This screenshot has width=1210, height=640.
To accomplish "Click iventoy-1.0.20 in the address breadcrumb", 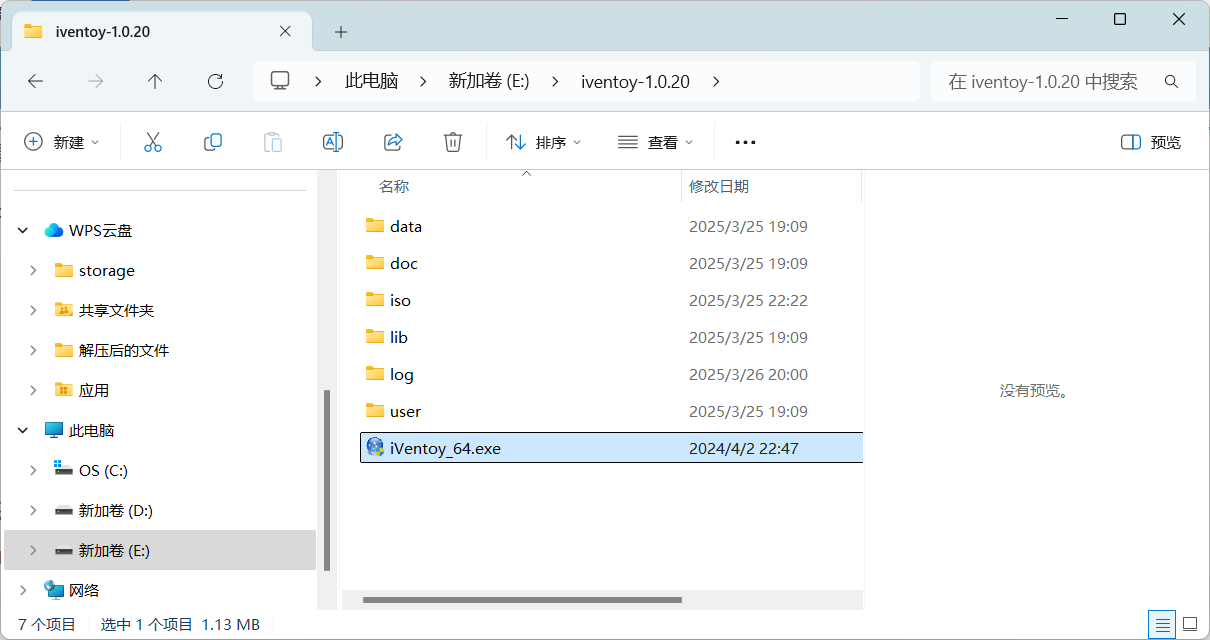I will point(635,81).
